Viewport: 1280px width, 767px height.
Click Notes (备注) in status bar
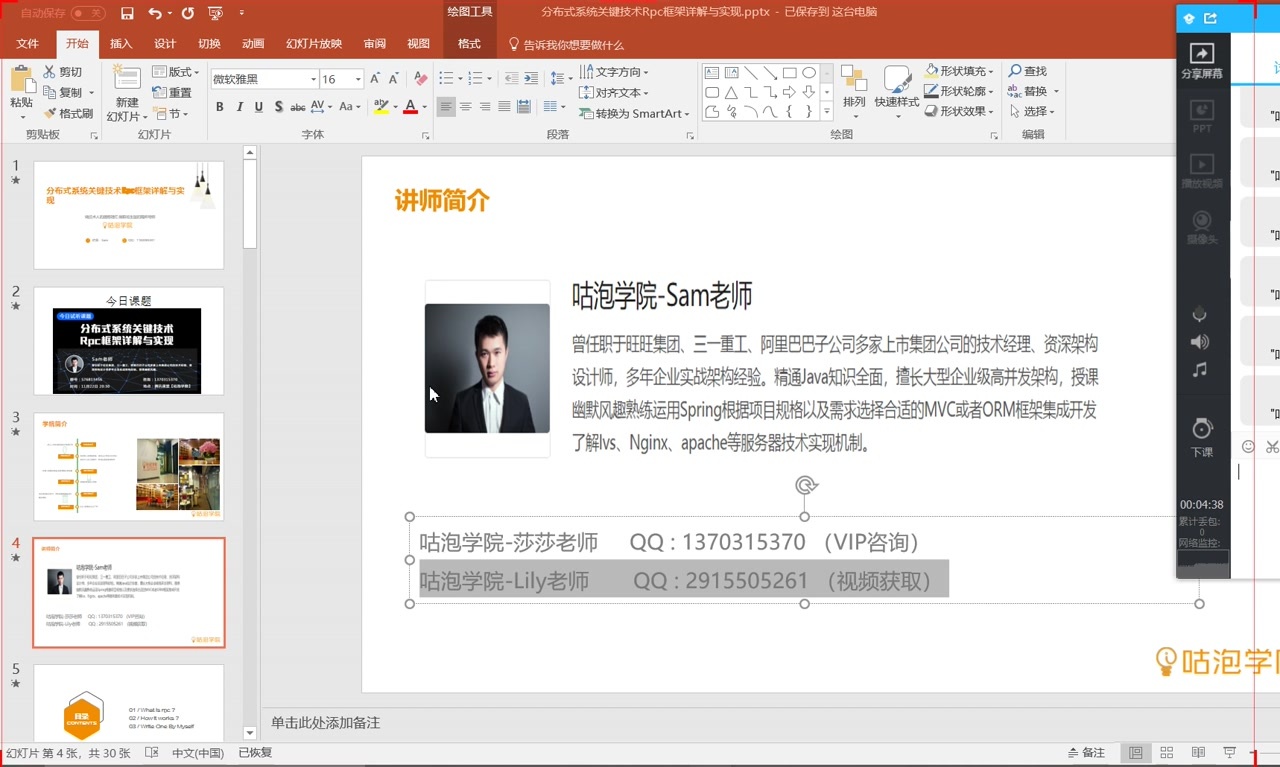tap(1086, 753)
